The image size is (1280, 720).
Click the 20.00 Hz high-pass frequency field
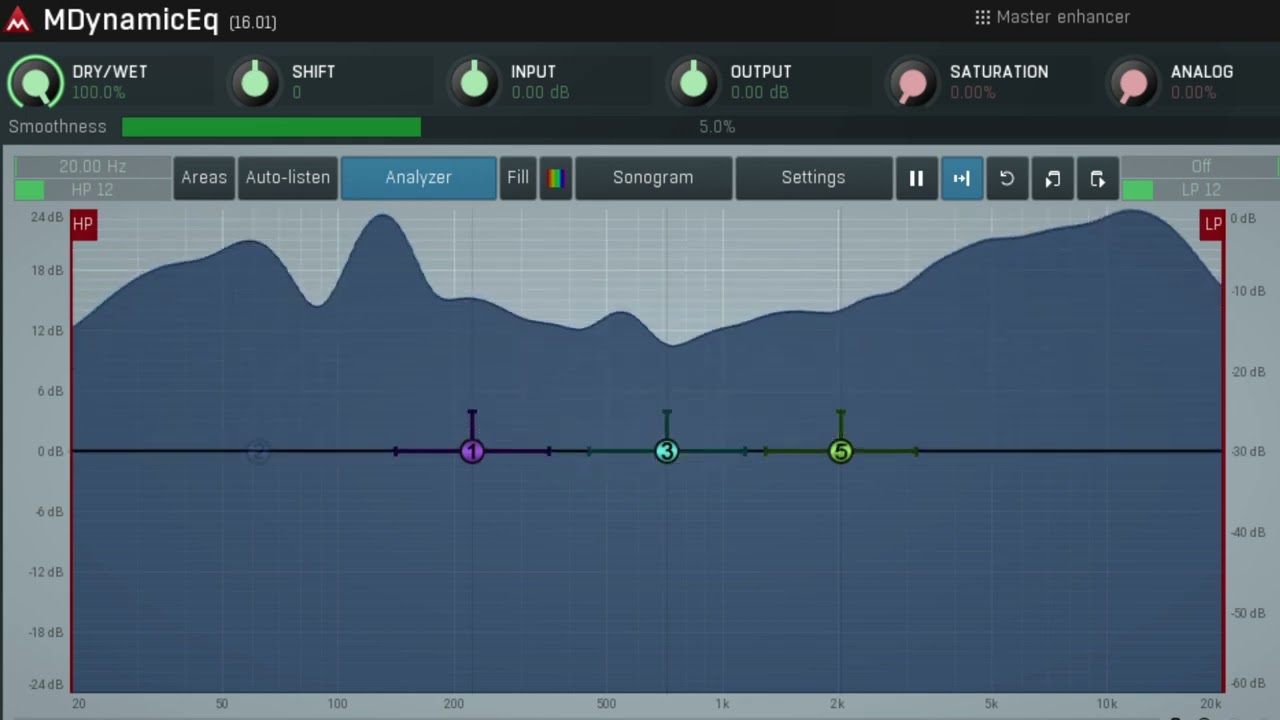click(92, 167)
